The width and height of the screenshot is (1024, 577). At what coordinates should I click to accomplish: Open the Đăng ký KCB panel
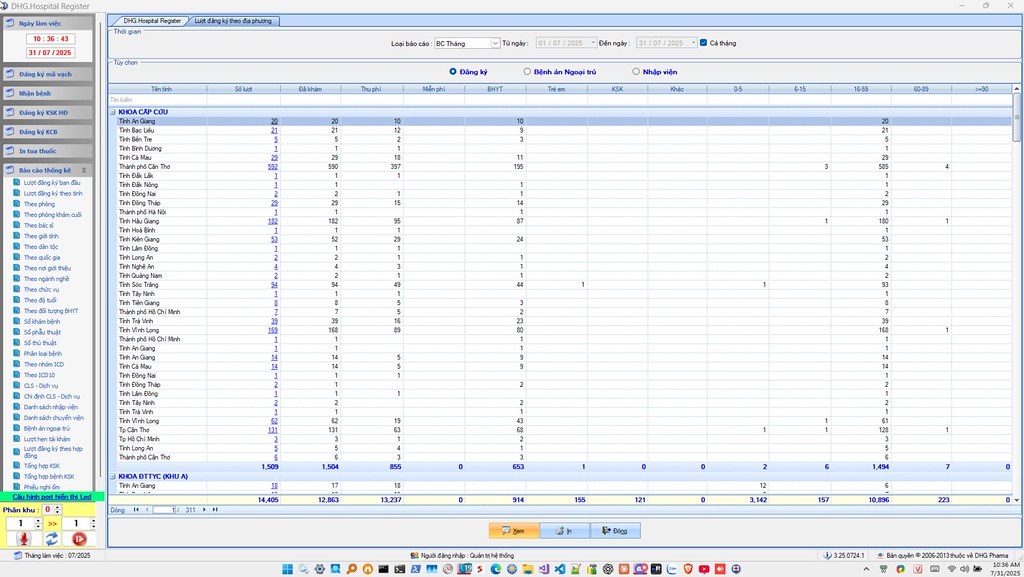point(48,131)
